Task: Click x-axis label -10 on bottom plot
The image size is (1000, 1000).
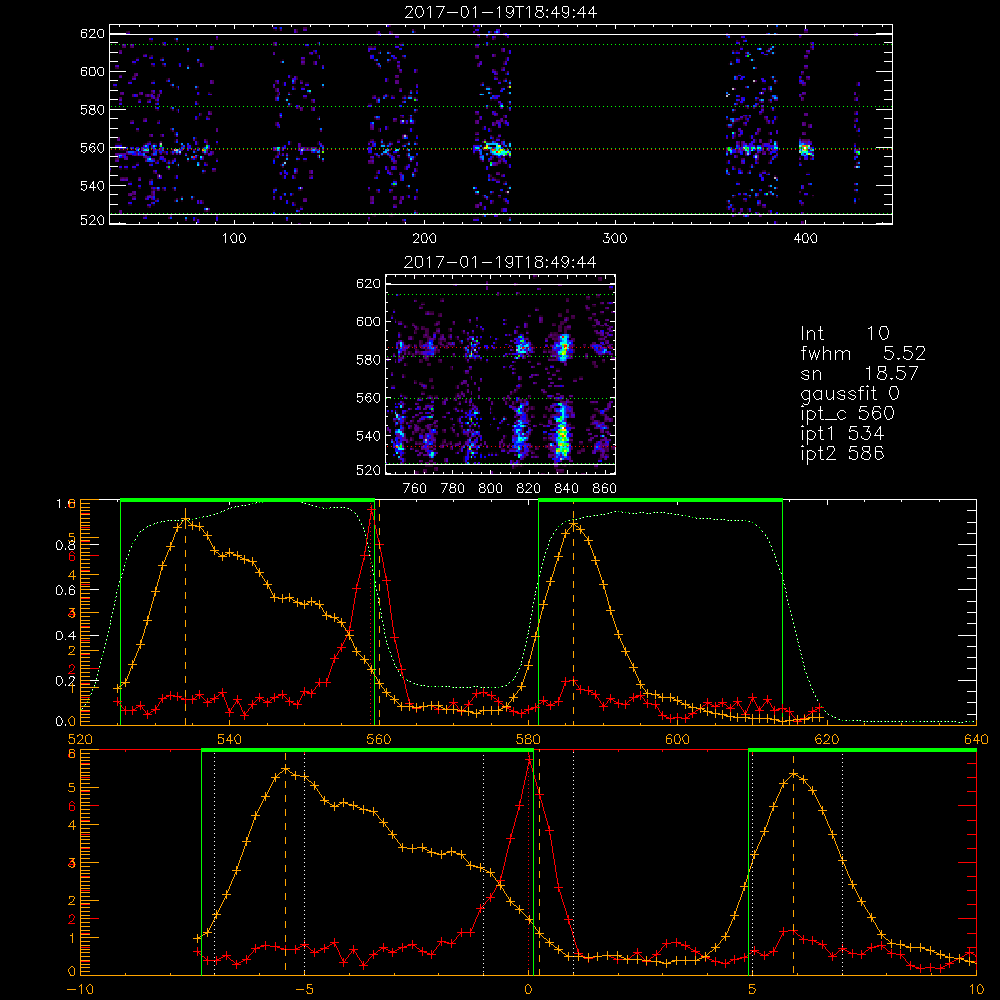Action: [80, 989]
